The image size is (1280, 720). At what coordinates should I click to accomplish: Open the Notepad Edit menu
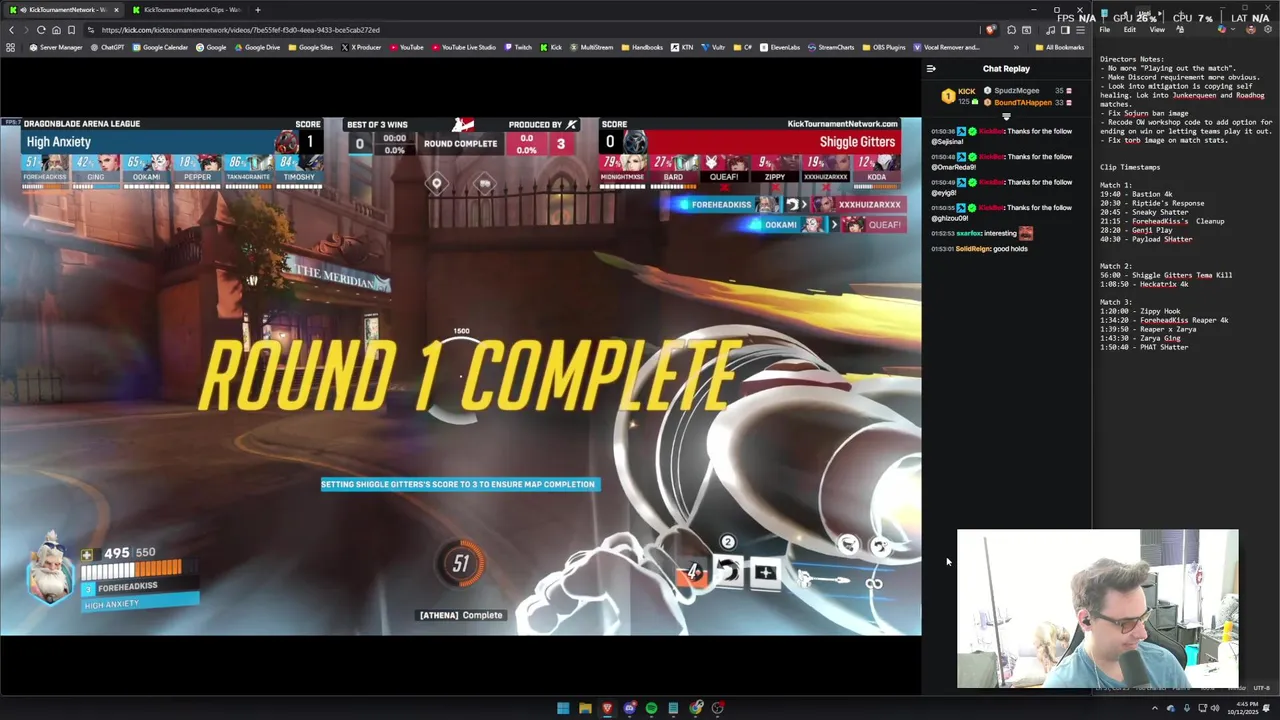click(x=1129, y=30)
